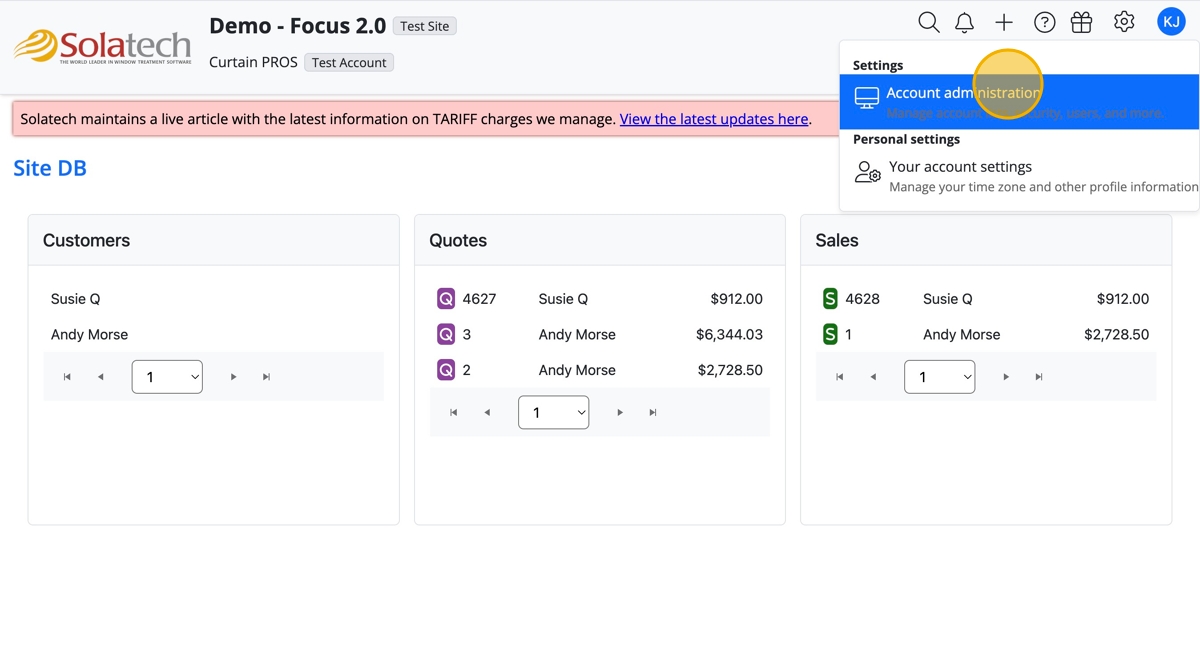Expand the Customers page number dropdown

(167, 377)
